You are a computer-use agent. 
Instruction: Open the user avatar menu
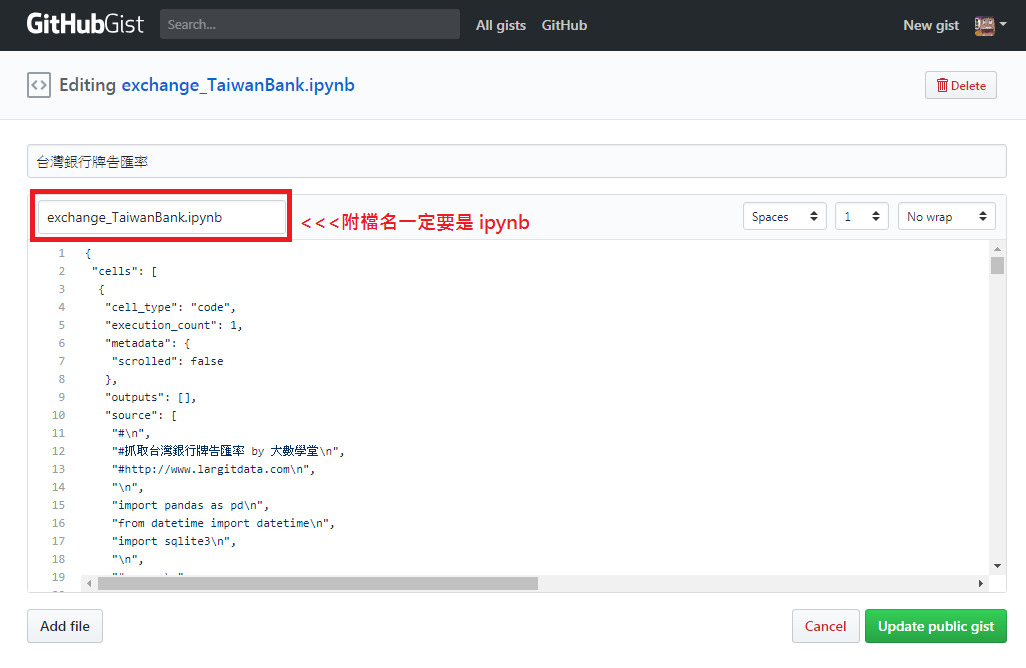pos(989,25)
